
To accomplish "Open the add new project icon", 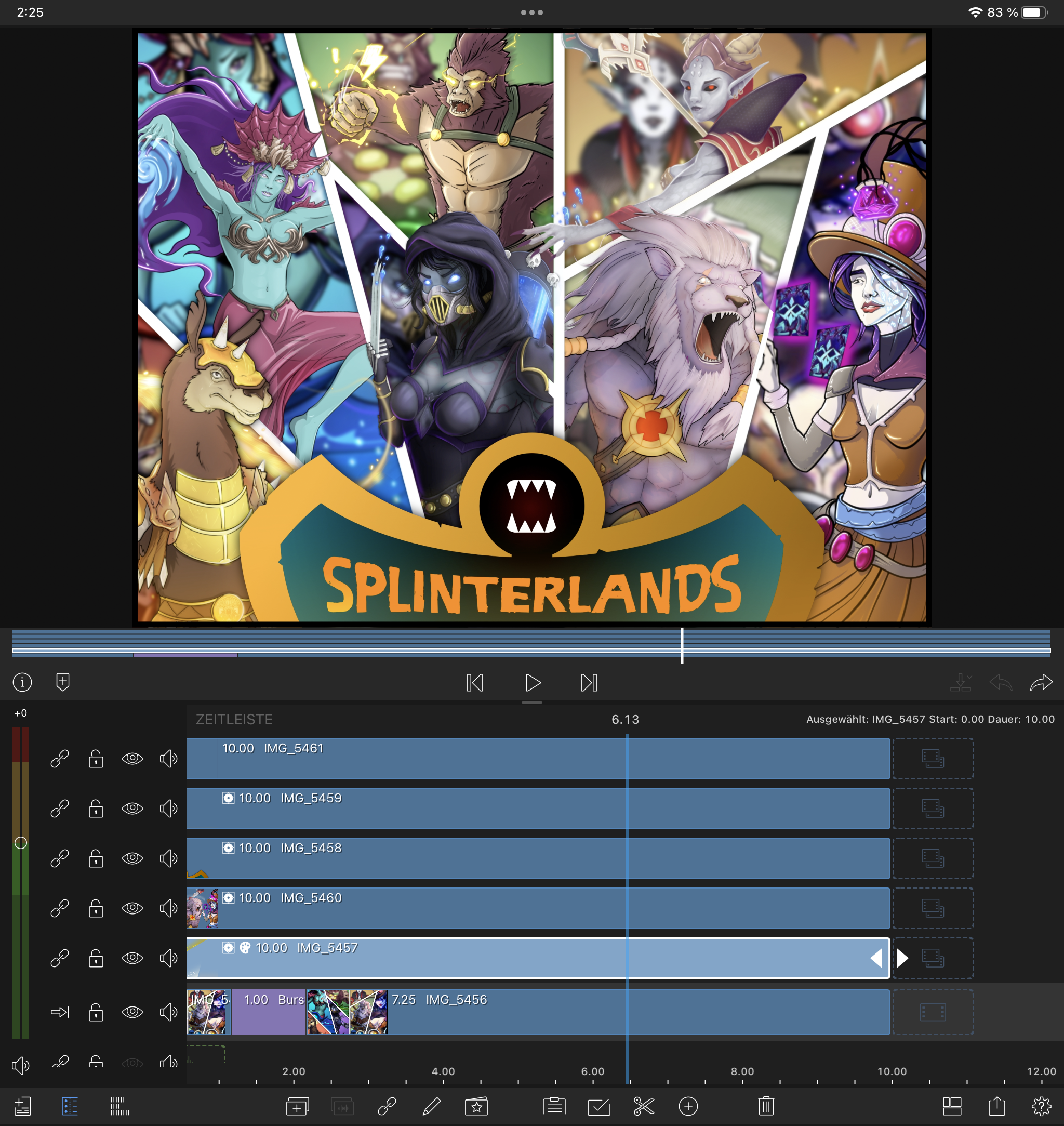I will (23, 1106).
